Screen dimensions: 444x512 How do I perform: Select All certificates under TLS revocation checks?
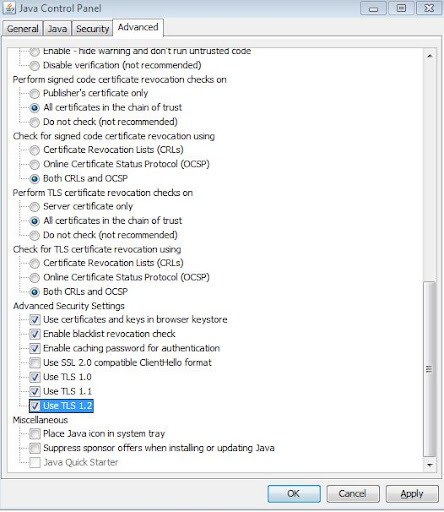pos(34,221)
